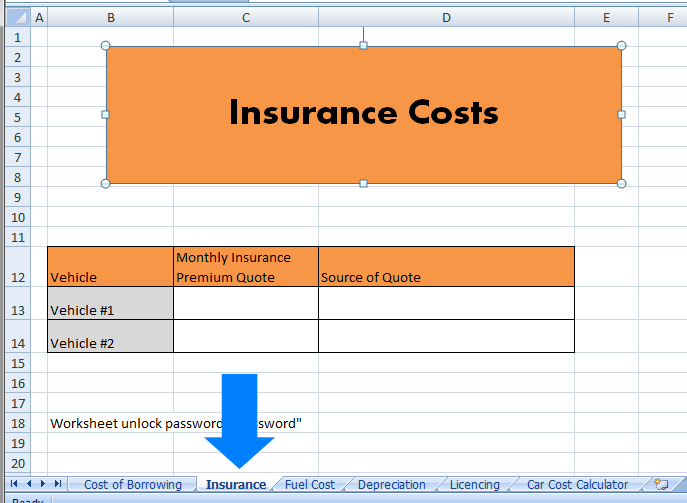This screenshot has width=687, height=503.
Task: Click the Select All corner button
Action: [18, 18]
